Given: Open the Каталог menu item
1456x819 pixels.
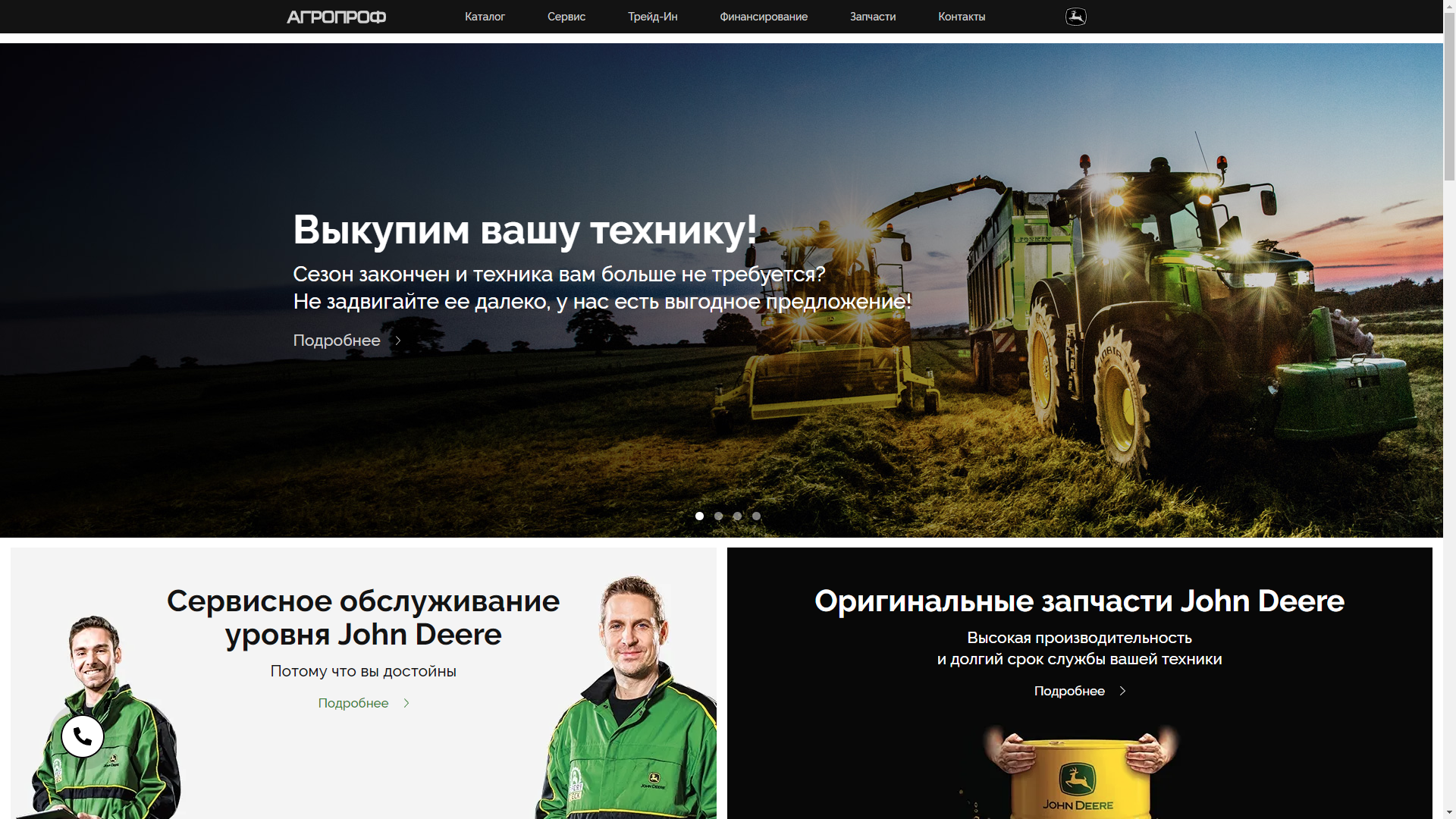Looking at the screenshot, I should pyautogui.click(x=485, y=17).
